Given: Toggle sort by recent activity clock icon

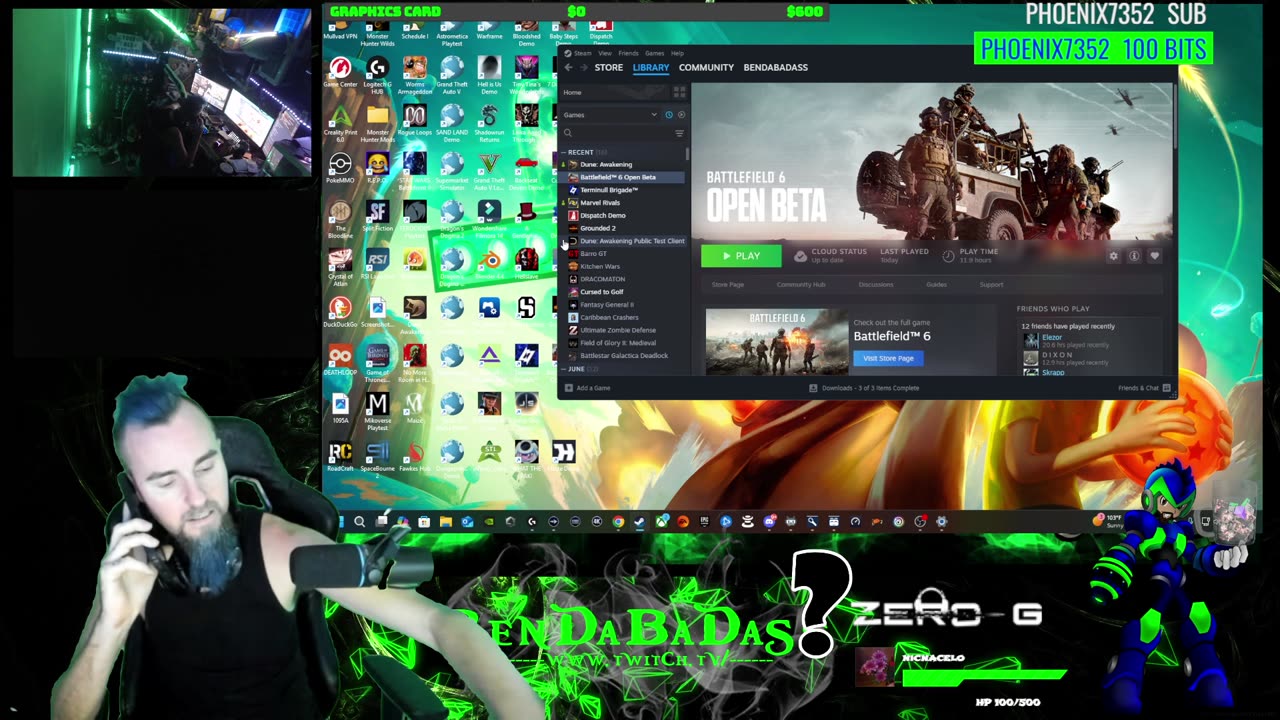Looking at the screenshot, I should (x=669, y=115).
